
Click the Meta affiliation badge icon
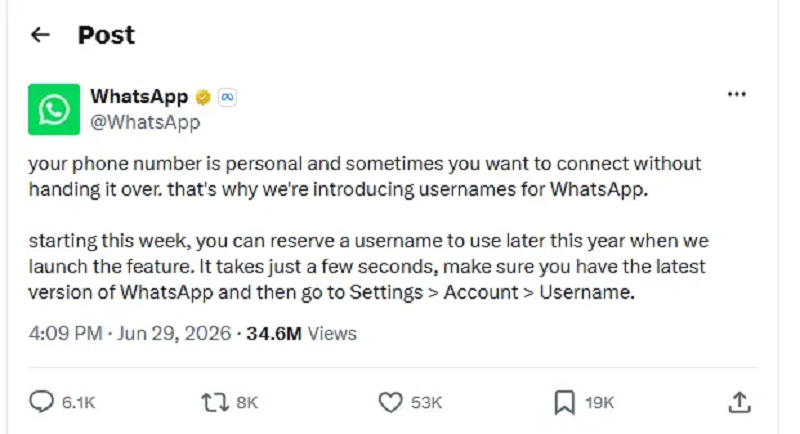227,97
